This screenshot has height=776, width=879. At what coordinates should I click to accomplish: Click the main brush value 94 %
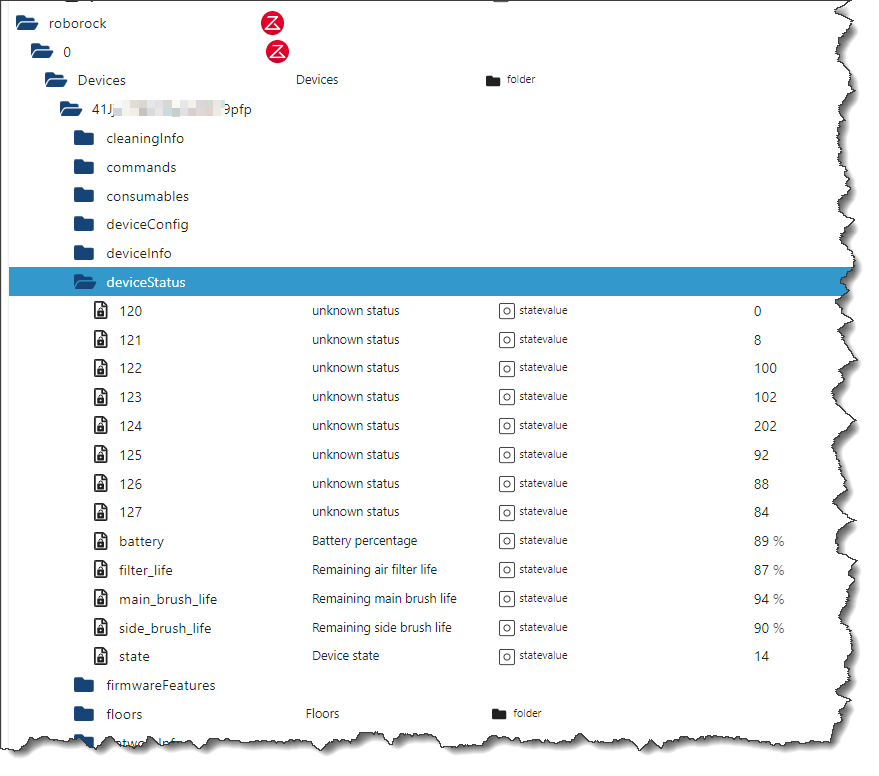coord(769,599)
